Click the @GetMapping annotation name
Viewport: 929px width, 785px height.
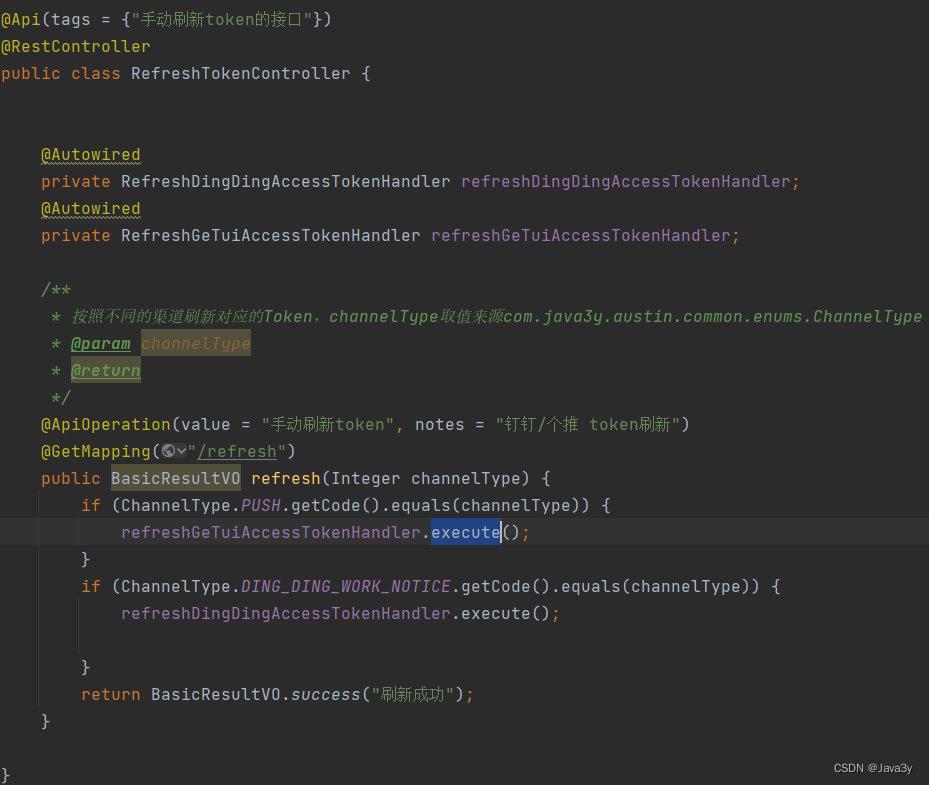(95, 452)
